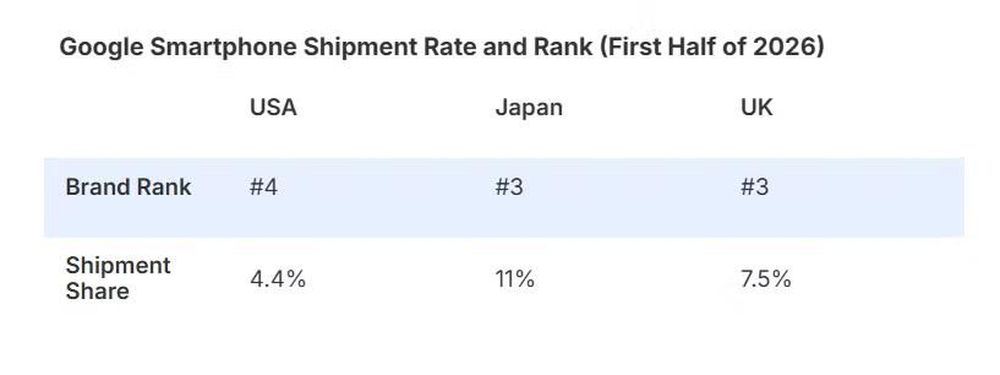Click the word "Share" in row label

click(97, 291)
